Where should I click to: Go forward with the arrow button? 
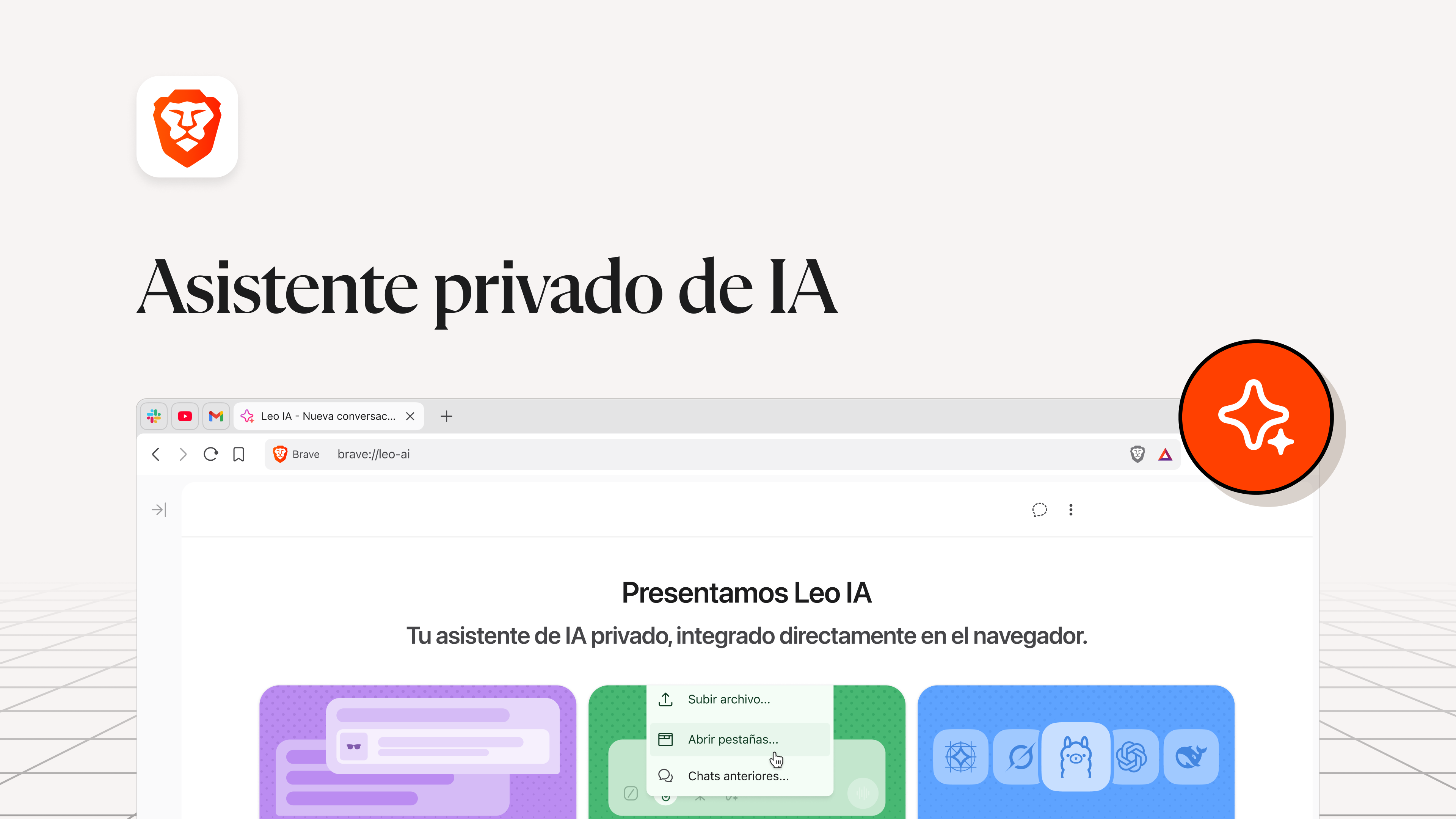click(x=182, y=454)
